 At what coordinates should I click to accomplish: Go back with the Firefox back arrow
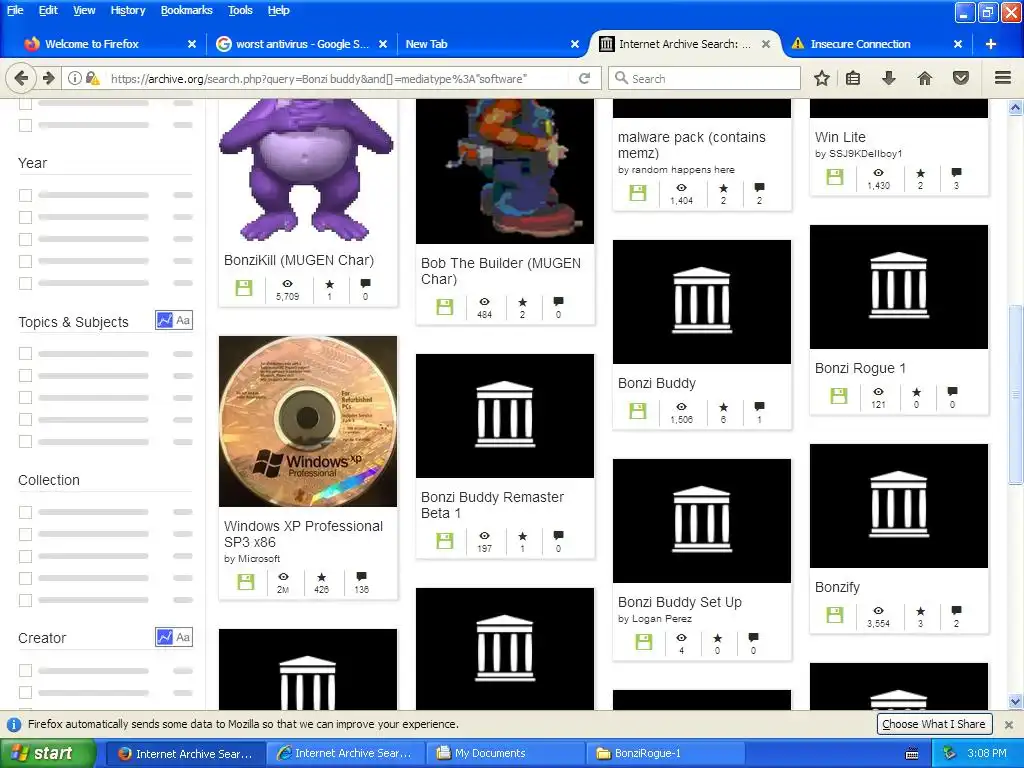click(x=21, y=78)
